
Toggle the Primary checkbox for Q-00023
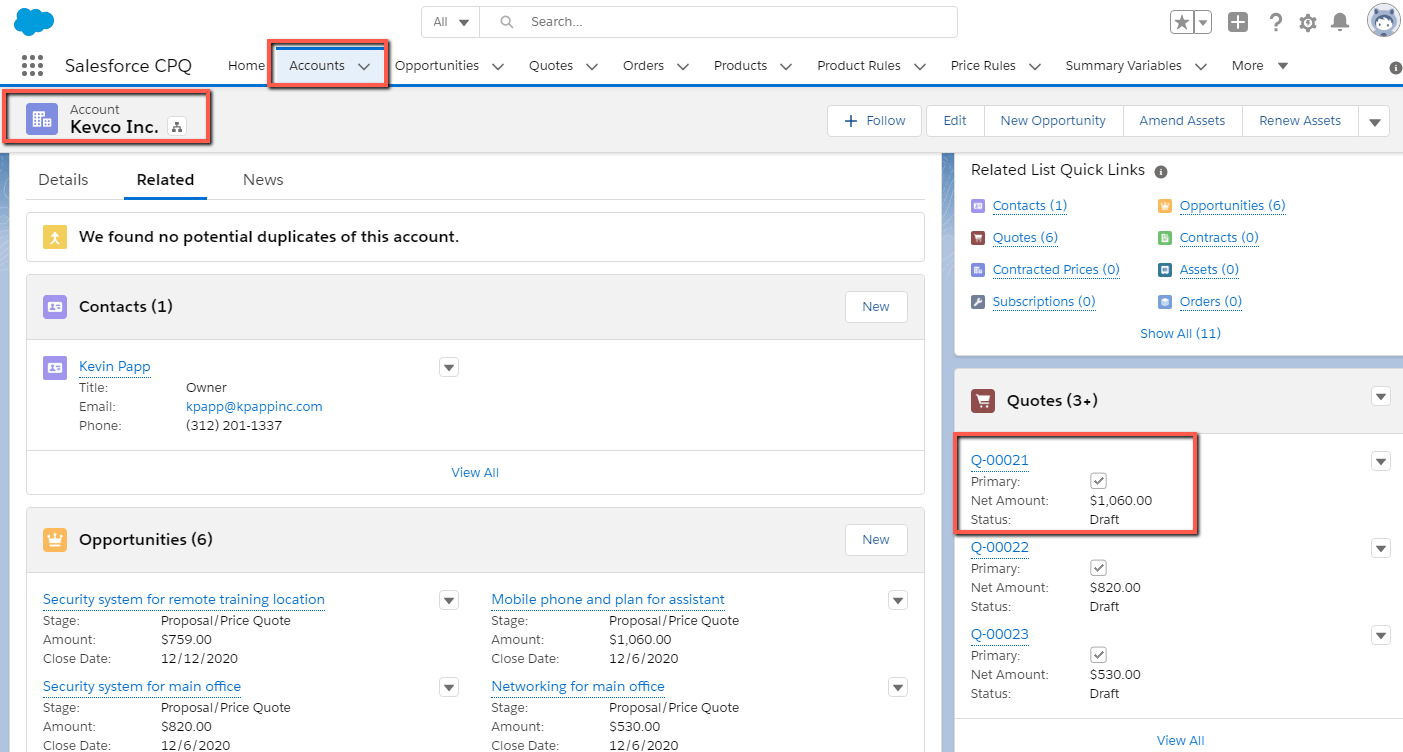coord(1098,655)
